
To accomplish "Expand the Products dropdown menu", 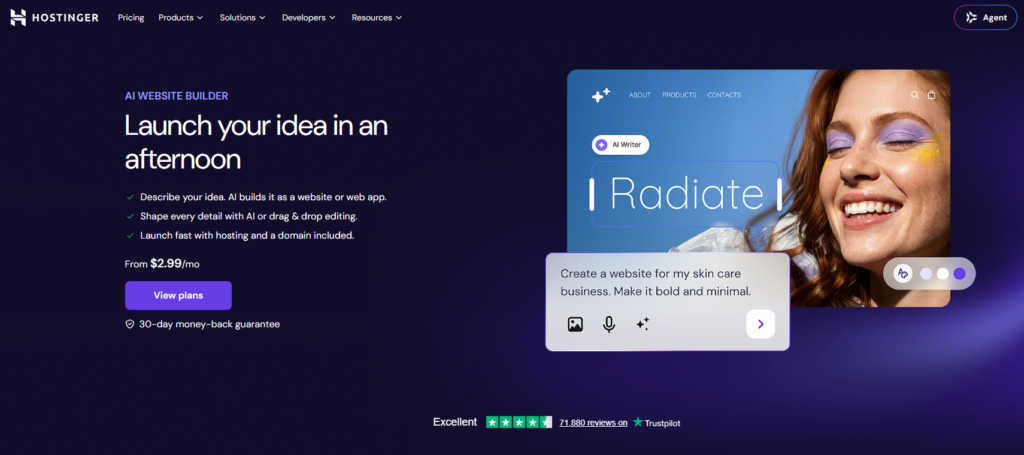I will point(181,18).
